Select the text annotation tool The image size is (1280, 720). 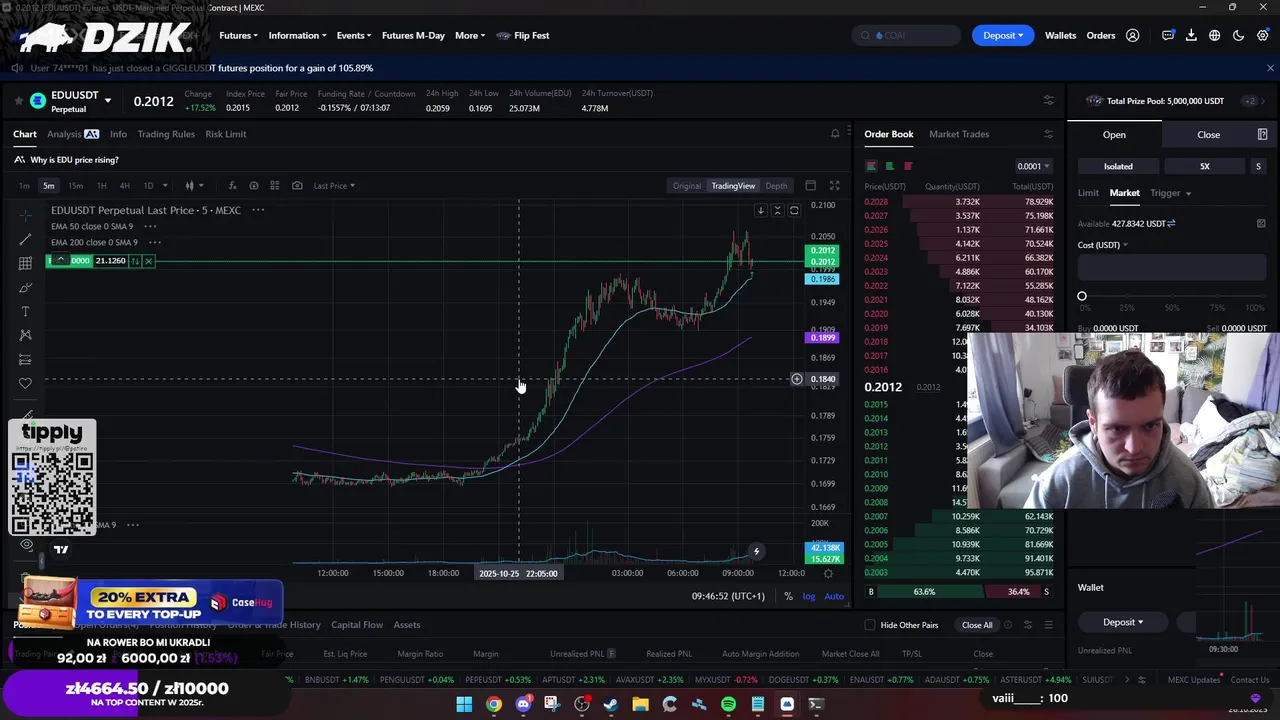point(25,311)
